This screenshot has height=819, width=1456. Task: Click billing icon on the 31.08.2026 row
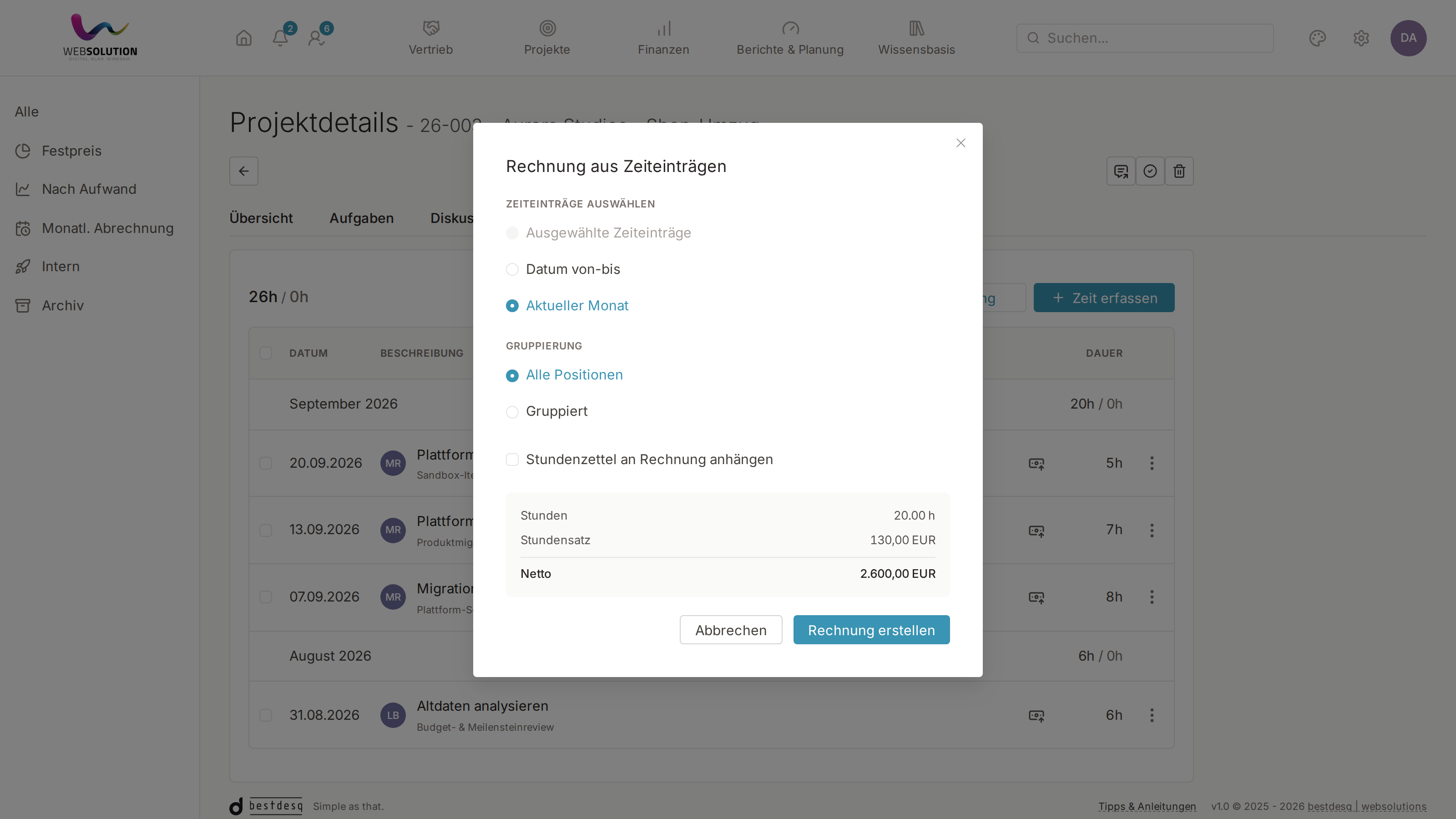coord(1036,716)
